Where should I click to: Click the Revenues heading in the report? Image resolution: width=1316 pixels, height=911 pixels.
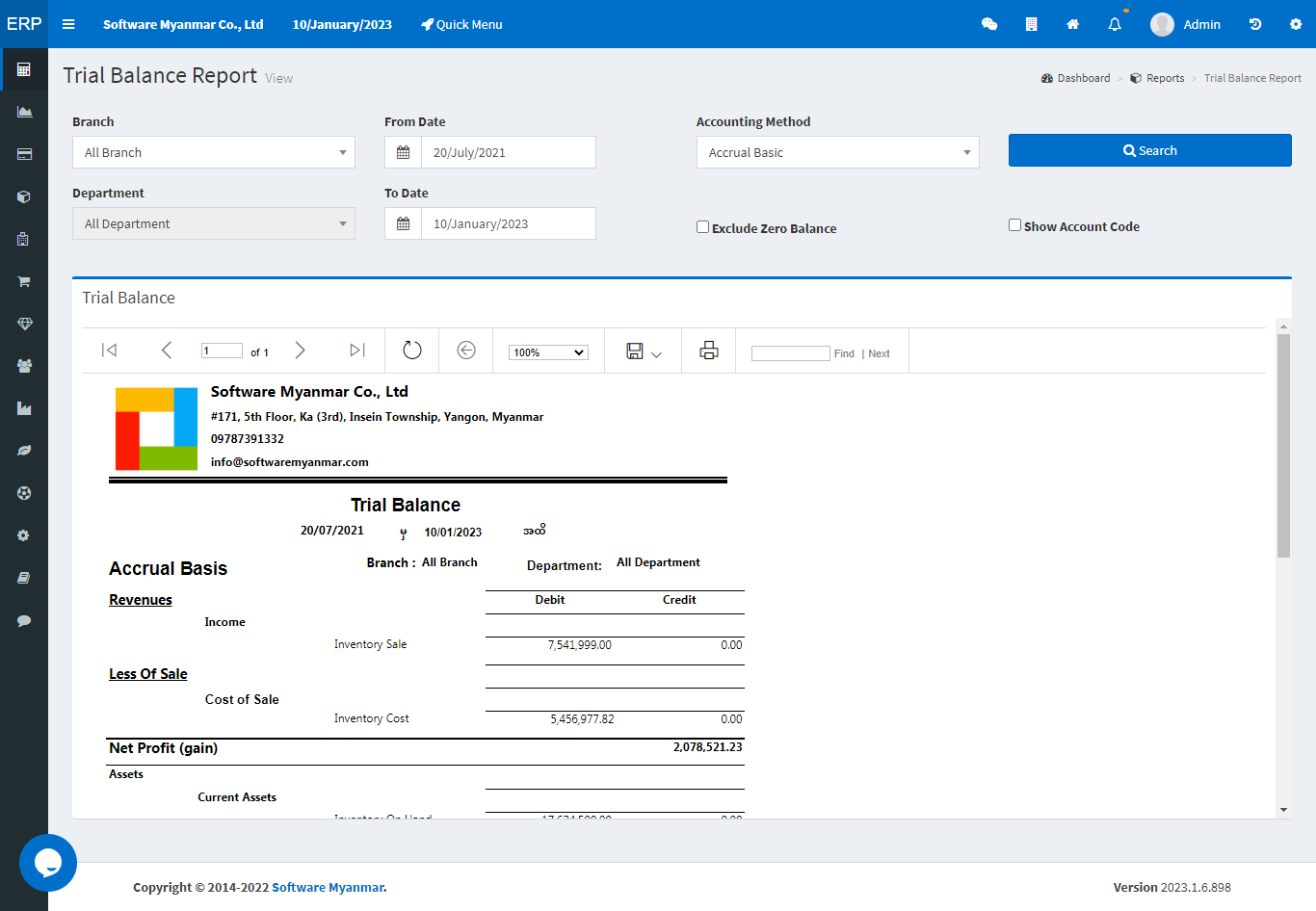click(x=141, y=600)
